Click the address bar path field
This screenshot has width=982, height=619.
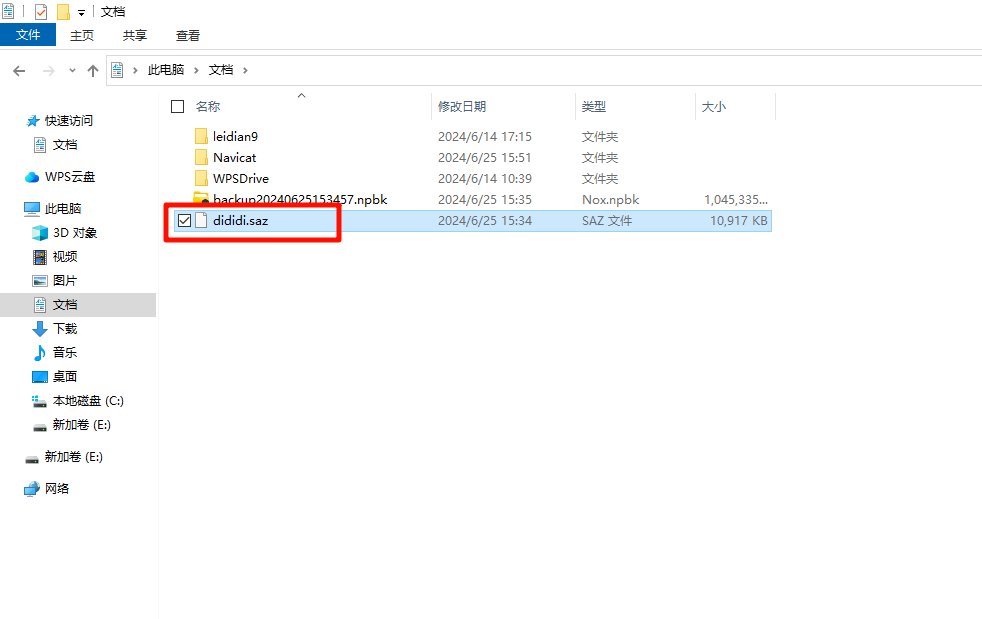click(x=600, y=70)
